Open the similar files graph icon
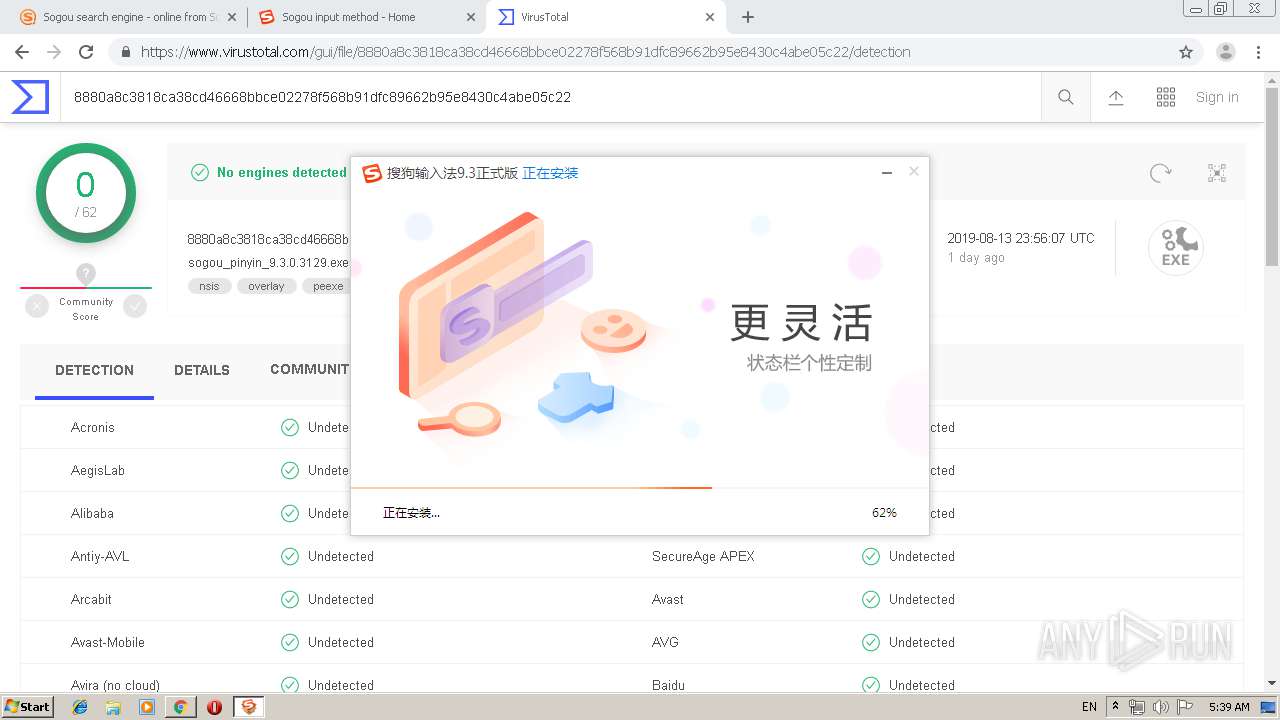This screenshot has width=1280, height=720. click(1217, 172)
